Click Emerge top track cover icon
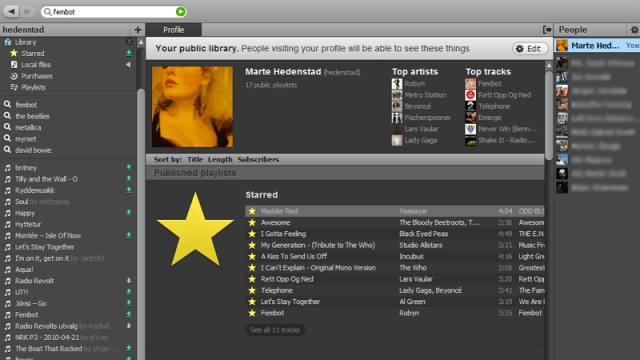 coord(470,118)
